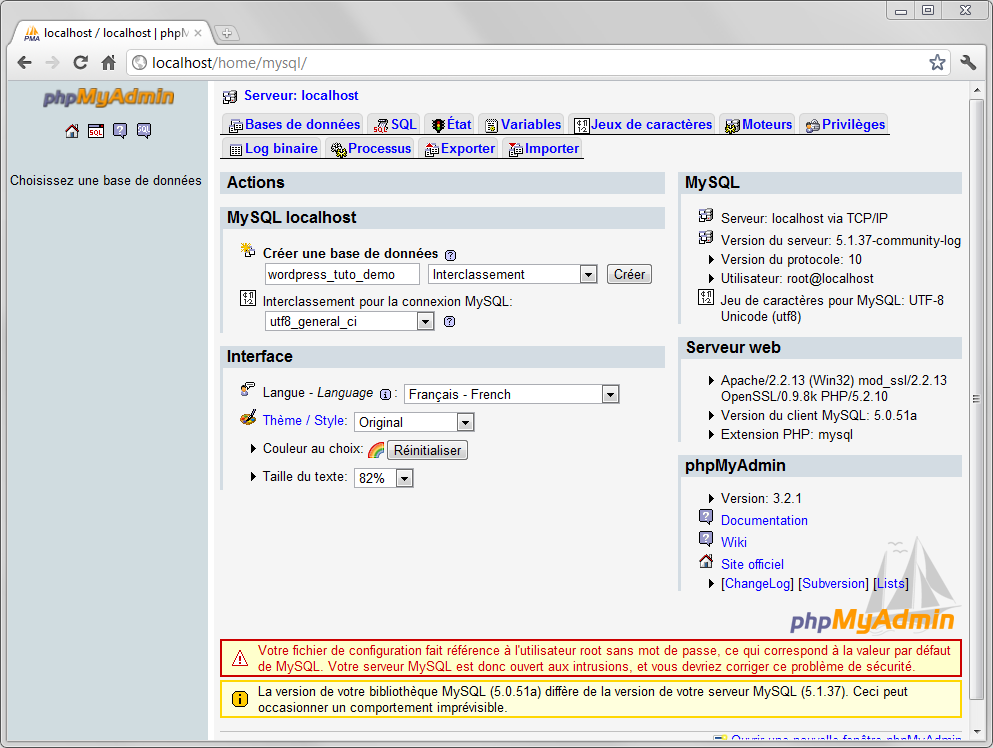
Task: Open the SQL documentation icon in the sidebar
Action: point(144,131)
